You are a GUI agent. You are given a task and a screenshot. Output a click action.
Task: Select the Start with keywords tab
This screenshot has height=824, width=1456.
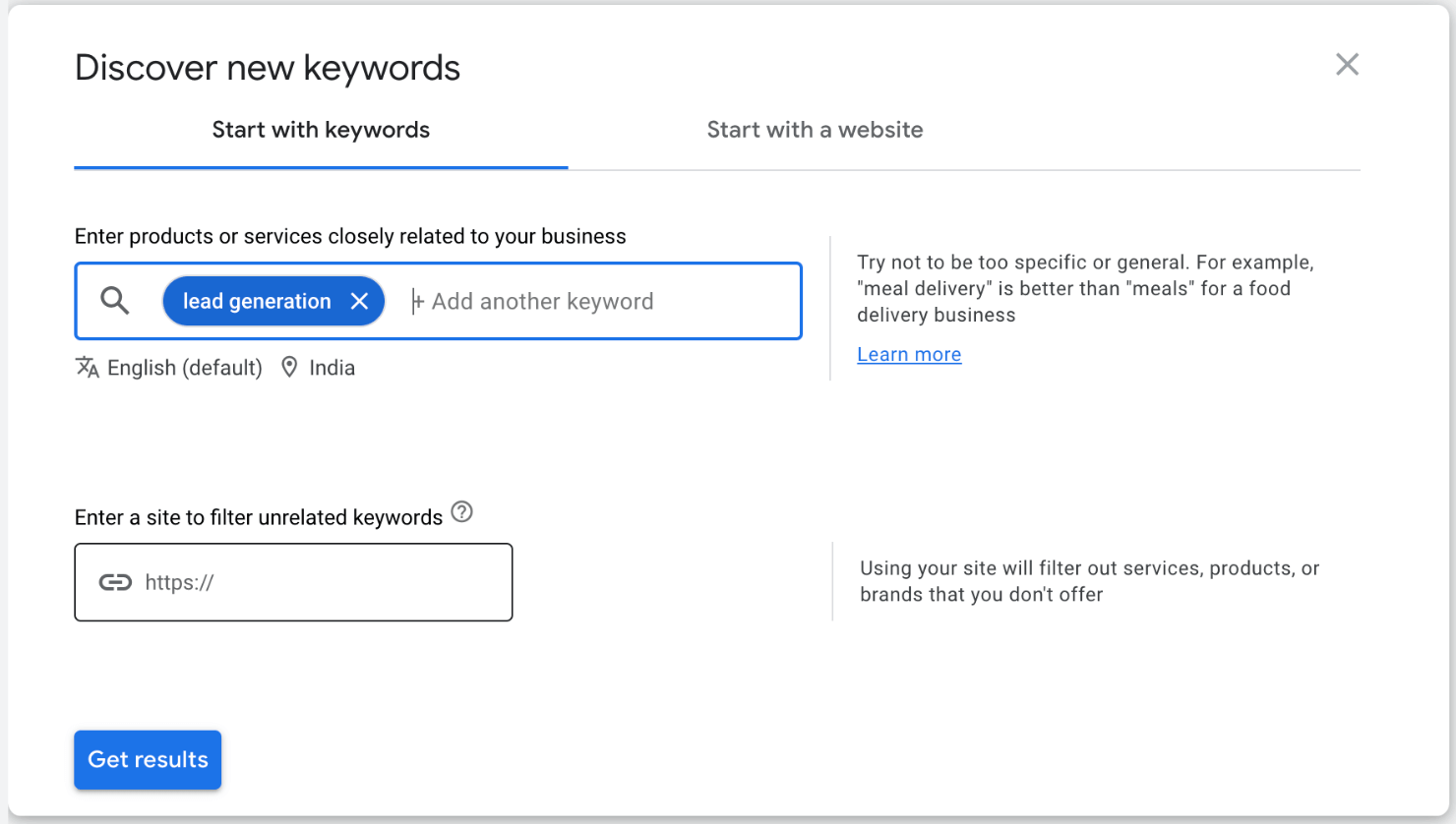tap(321, 129)
